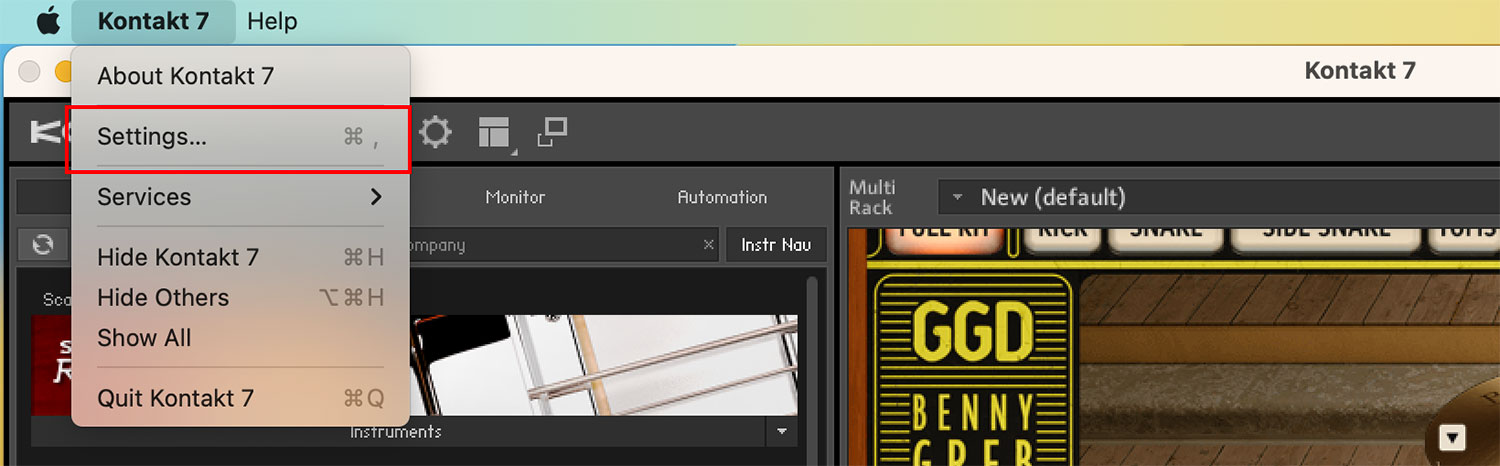Open Settings… from the Kontakt 7 menu
The height and width of the screenshot is (466, 1500).
pos(240,137)
